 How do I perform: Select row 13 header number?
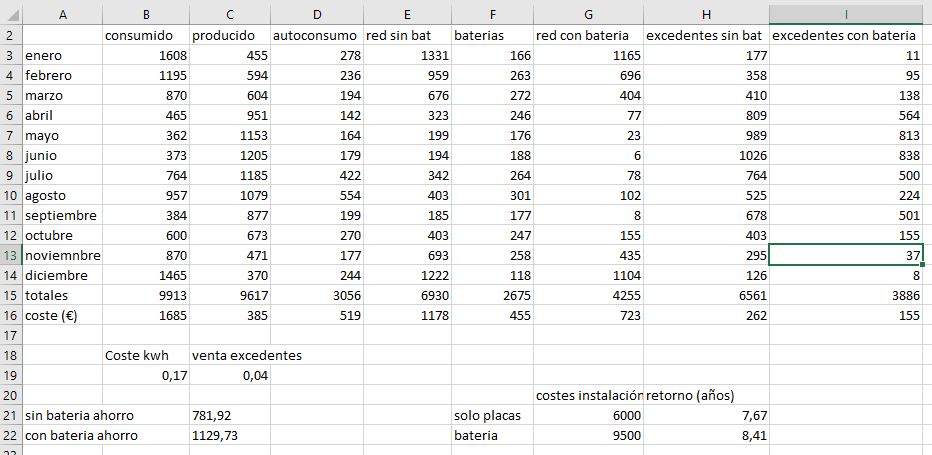[x=11, y=256]
